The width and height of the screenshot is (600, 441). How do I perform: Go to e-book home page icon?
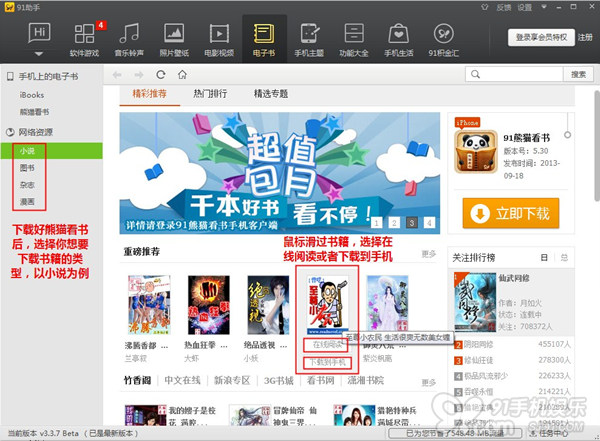(183, 75)
